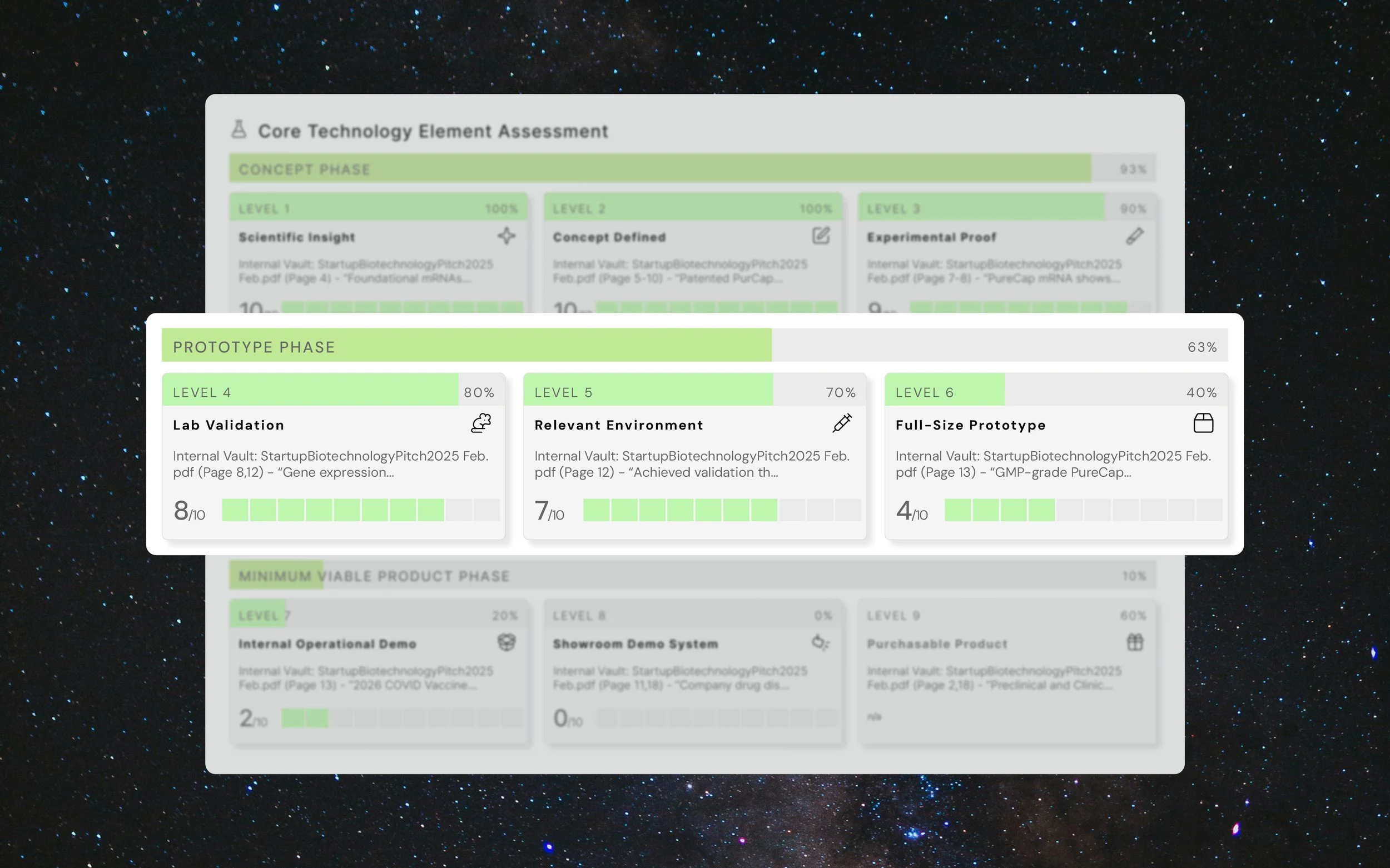
Task: Click the Internal Operational Demo icon
Action: 507,642
